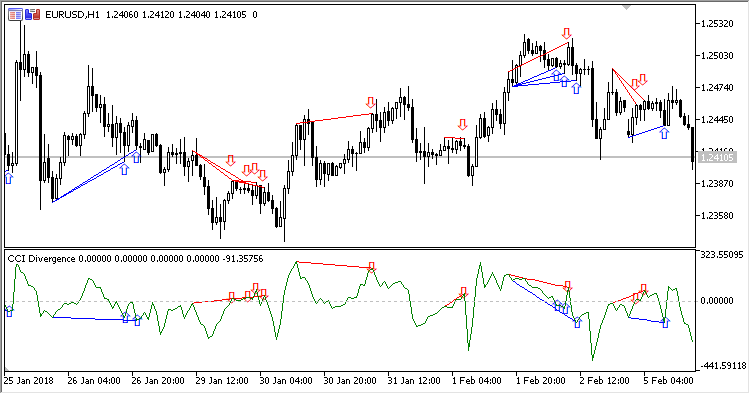Click the 26 Jan 20:00 time label
The width and height of the screenshot is (750, 394).
[x=158, y=381]
